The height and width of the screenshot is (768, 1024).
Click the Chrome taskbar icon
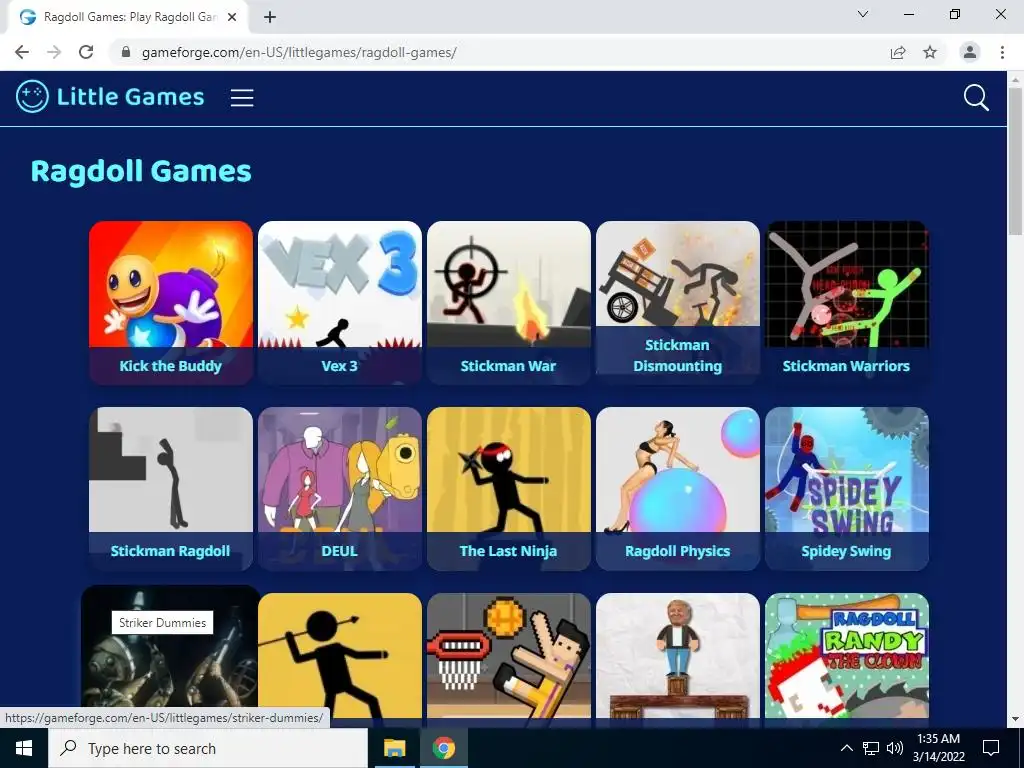[x=443, y=748]
